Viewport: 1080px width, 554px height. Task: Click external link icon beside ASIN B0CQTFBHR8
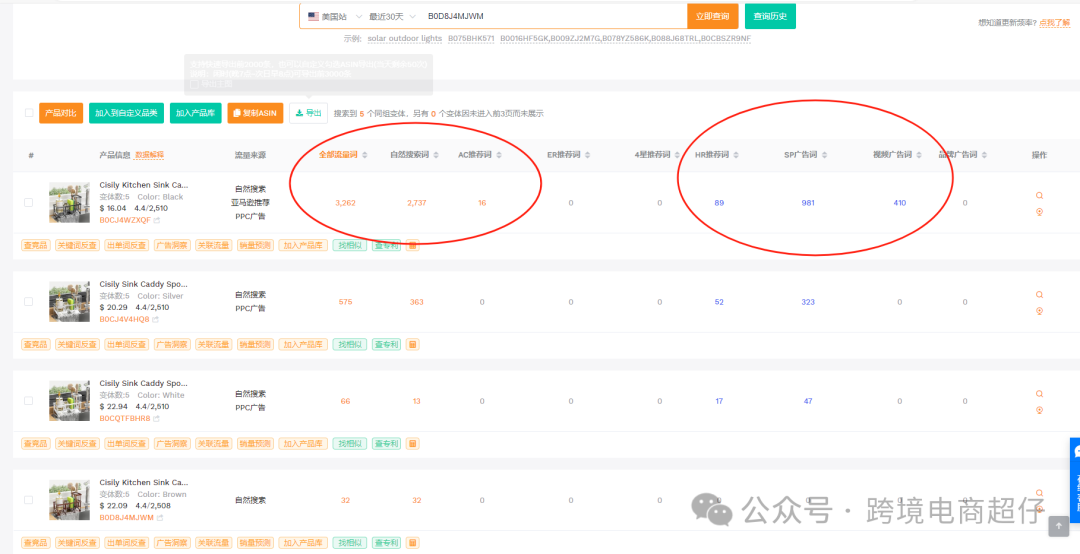click(x=157, y=419)
